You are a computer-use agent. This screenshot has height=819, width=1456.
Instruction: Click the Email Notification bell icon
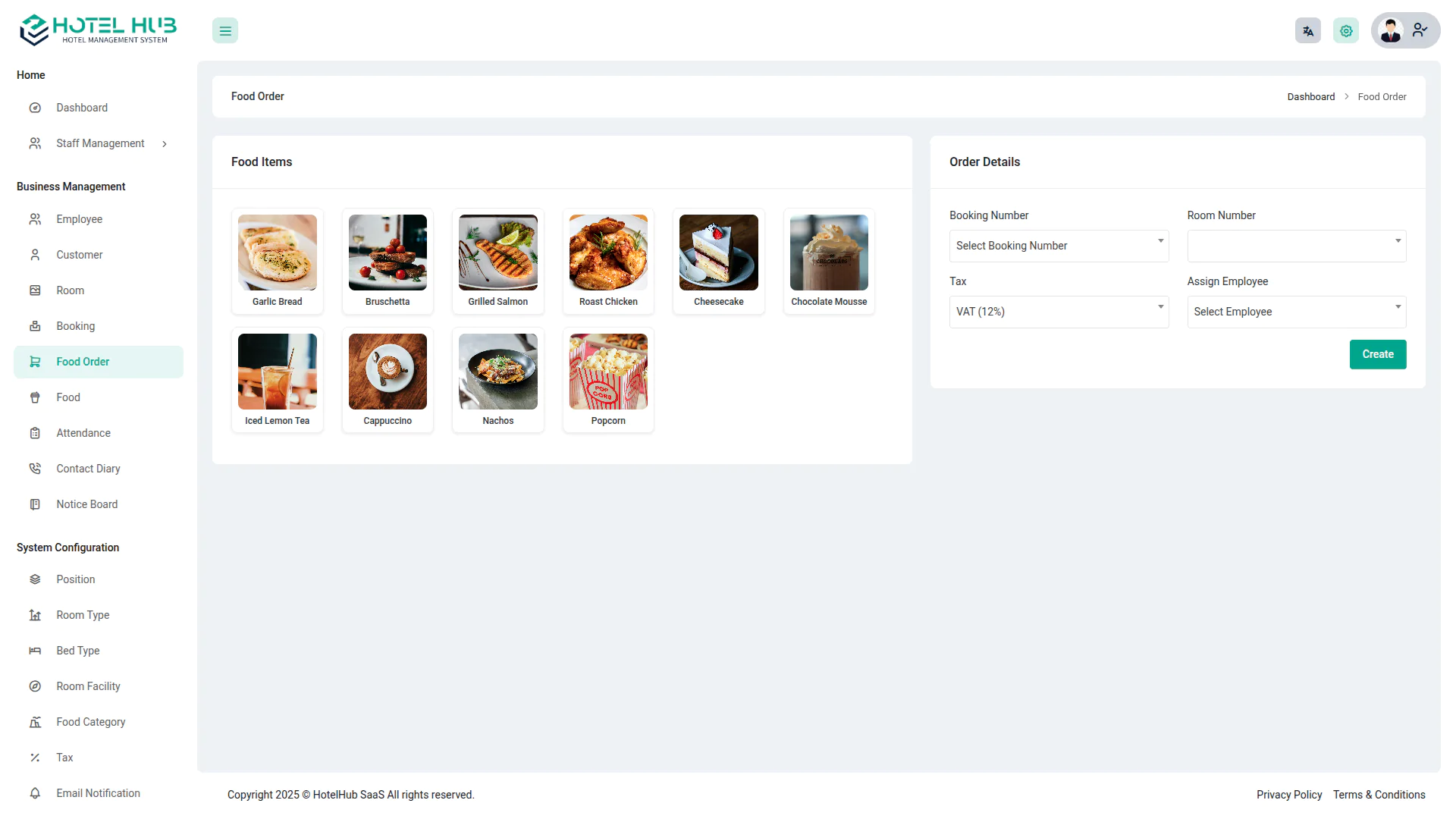(35, 793)
